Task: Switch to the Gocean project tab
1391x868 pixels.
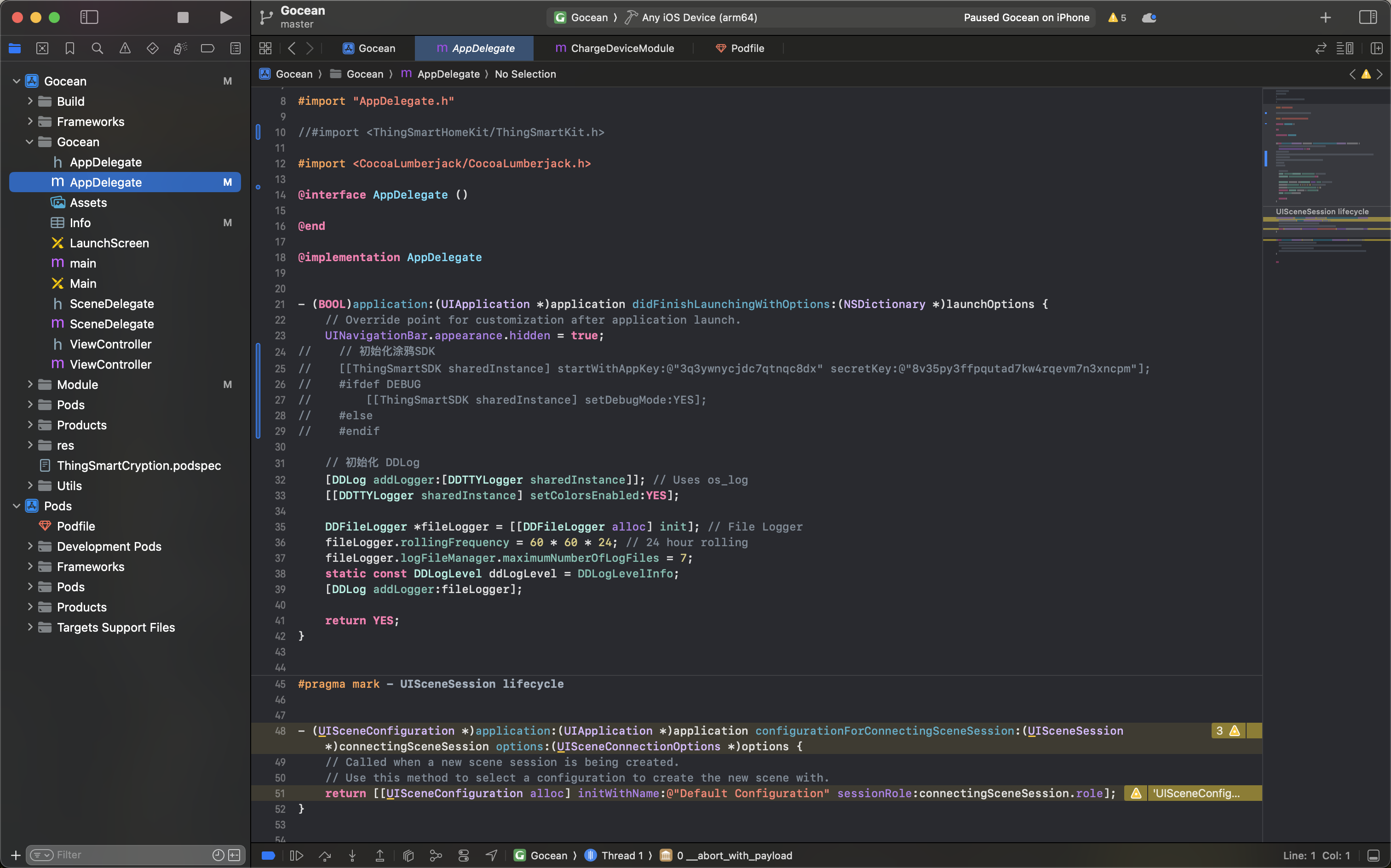Action: (369, 48)
